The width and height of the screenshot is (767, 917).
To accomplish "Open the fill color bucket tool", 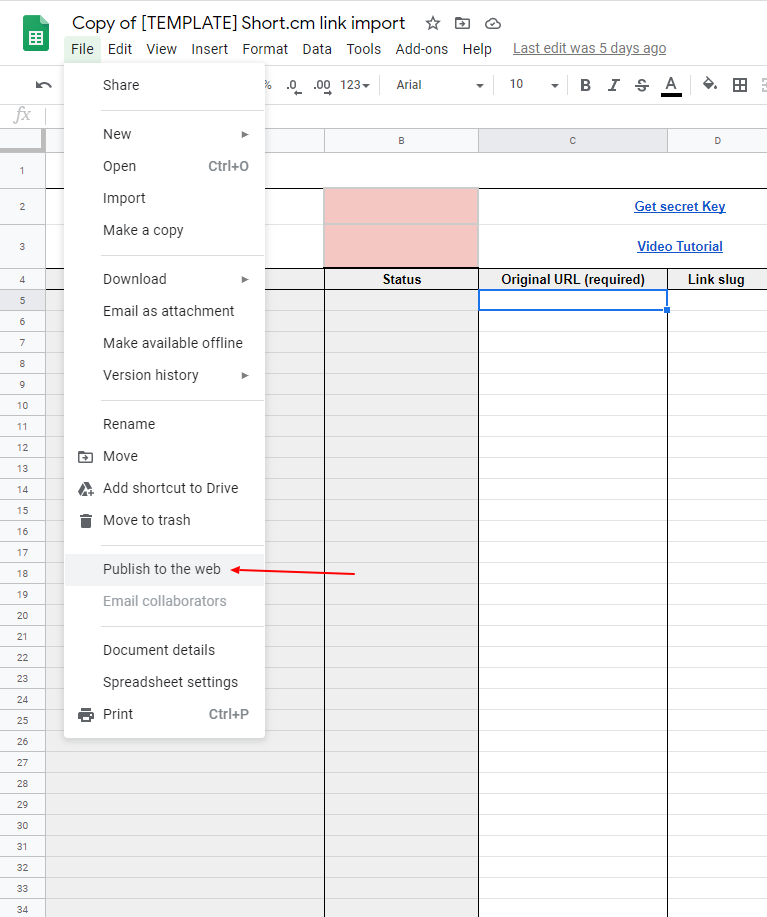I will tap(710, 84).
